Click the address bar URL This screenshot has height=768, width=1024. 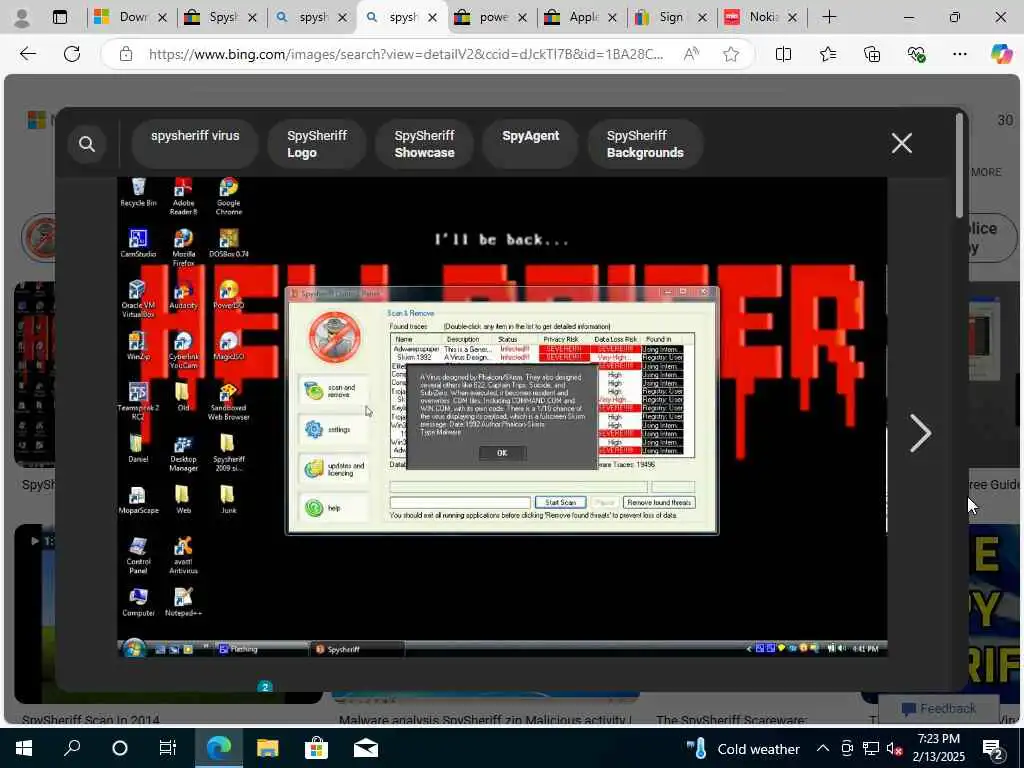(x=406, y=54)
